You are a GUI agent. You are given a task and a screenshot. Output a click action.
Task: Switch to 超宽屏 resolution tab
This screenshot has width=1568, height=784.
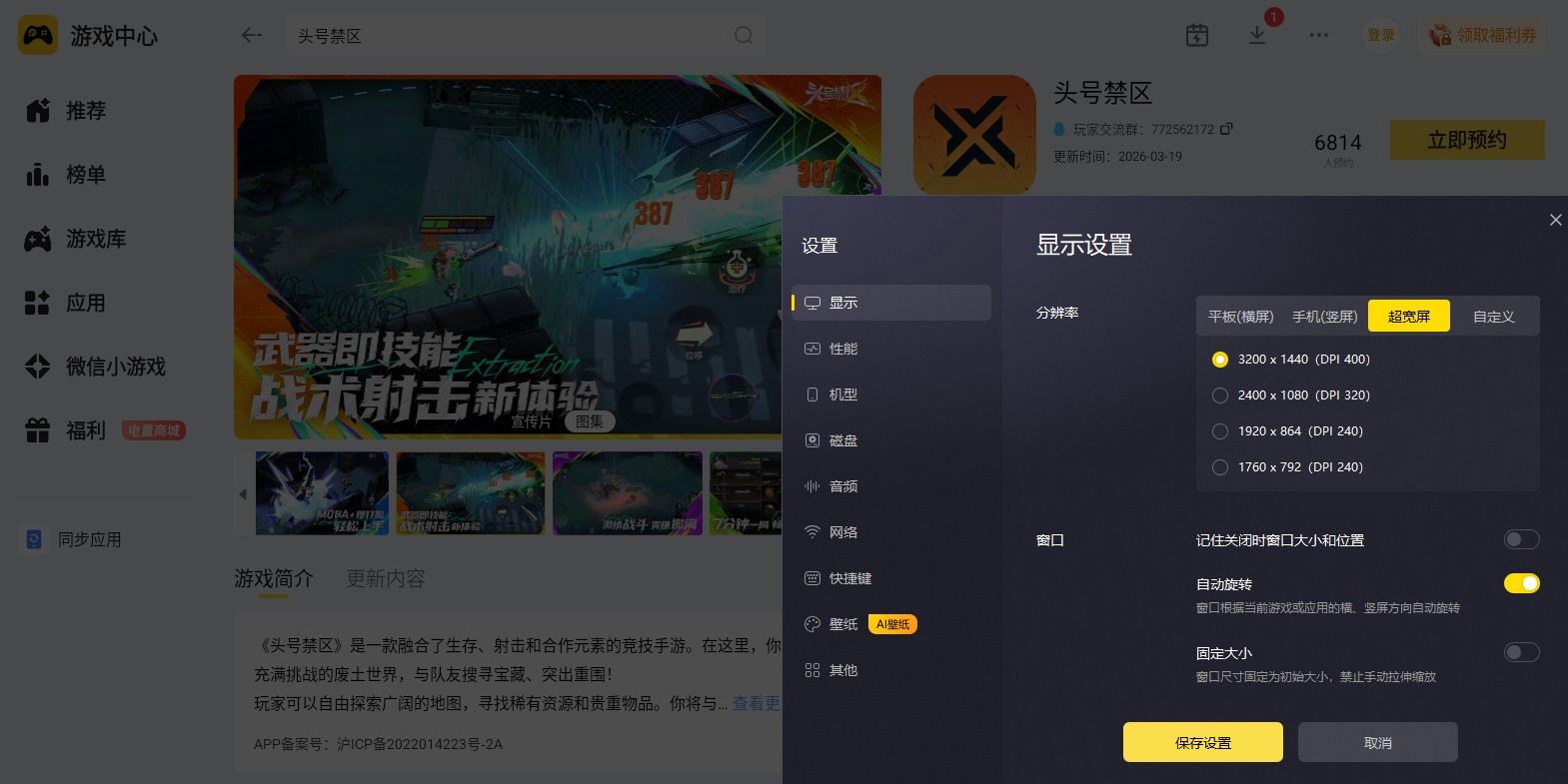tap(1409, 317)
